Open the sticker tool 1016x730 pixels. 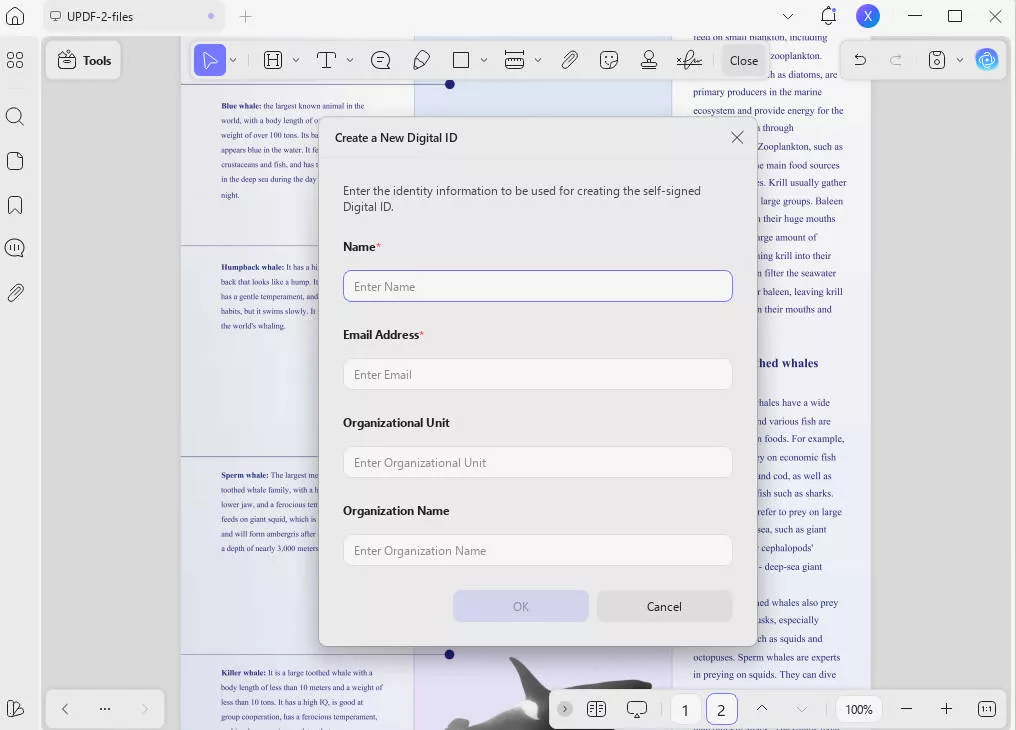[609, 60]
